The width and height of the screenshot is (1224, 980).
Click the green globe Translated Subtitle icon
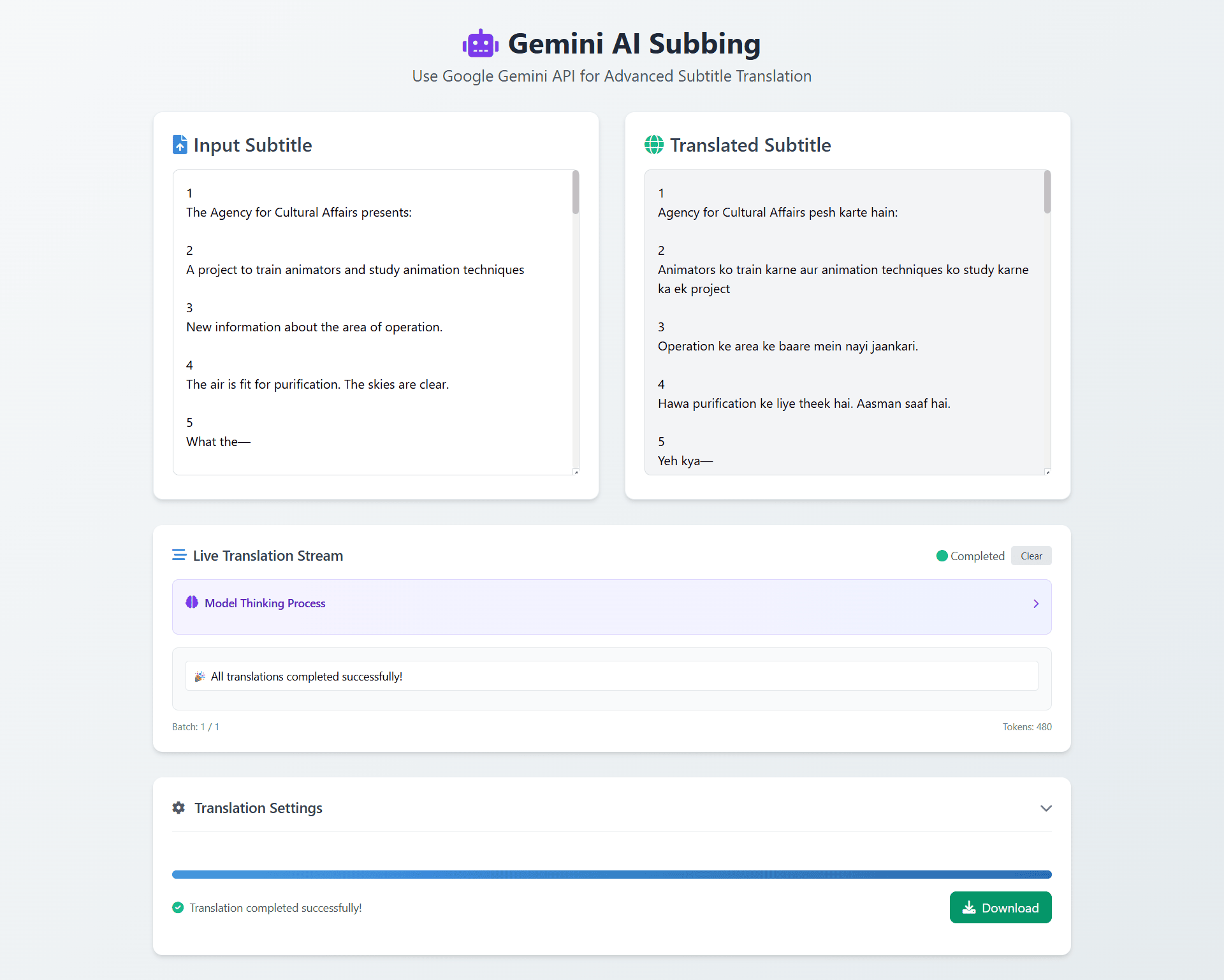pyautogui.click(x=653, y=145)
